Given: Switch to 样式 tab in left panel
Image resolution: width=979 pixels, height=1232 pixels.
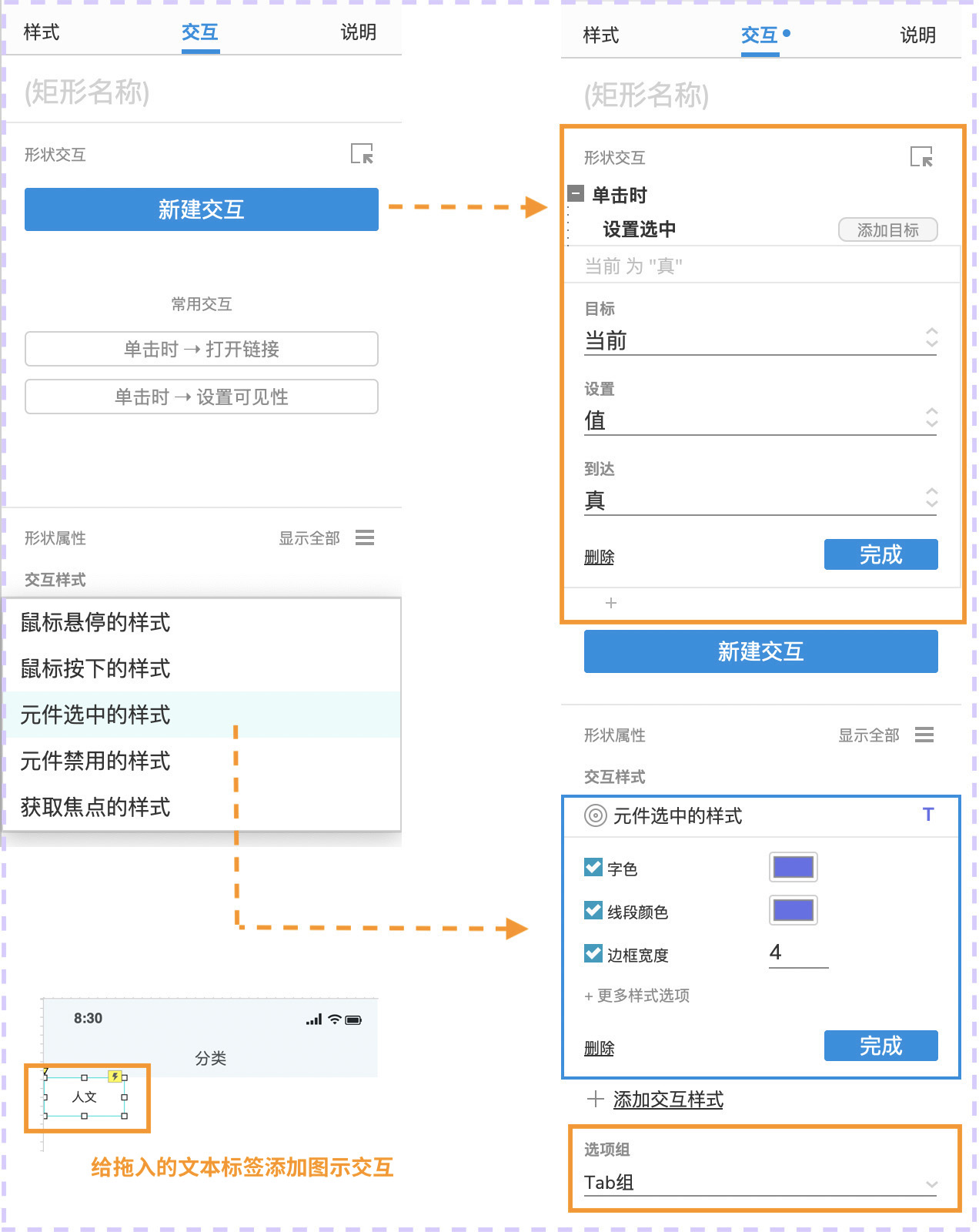Looking at the screenshot, I should coord(42,32).
